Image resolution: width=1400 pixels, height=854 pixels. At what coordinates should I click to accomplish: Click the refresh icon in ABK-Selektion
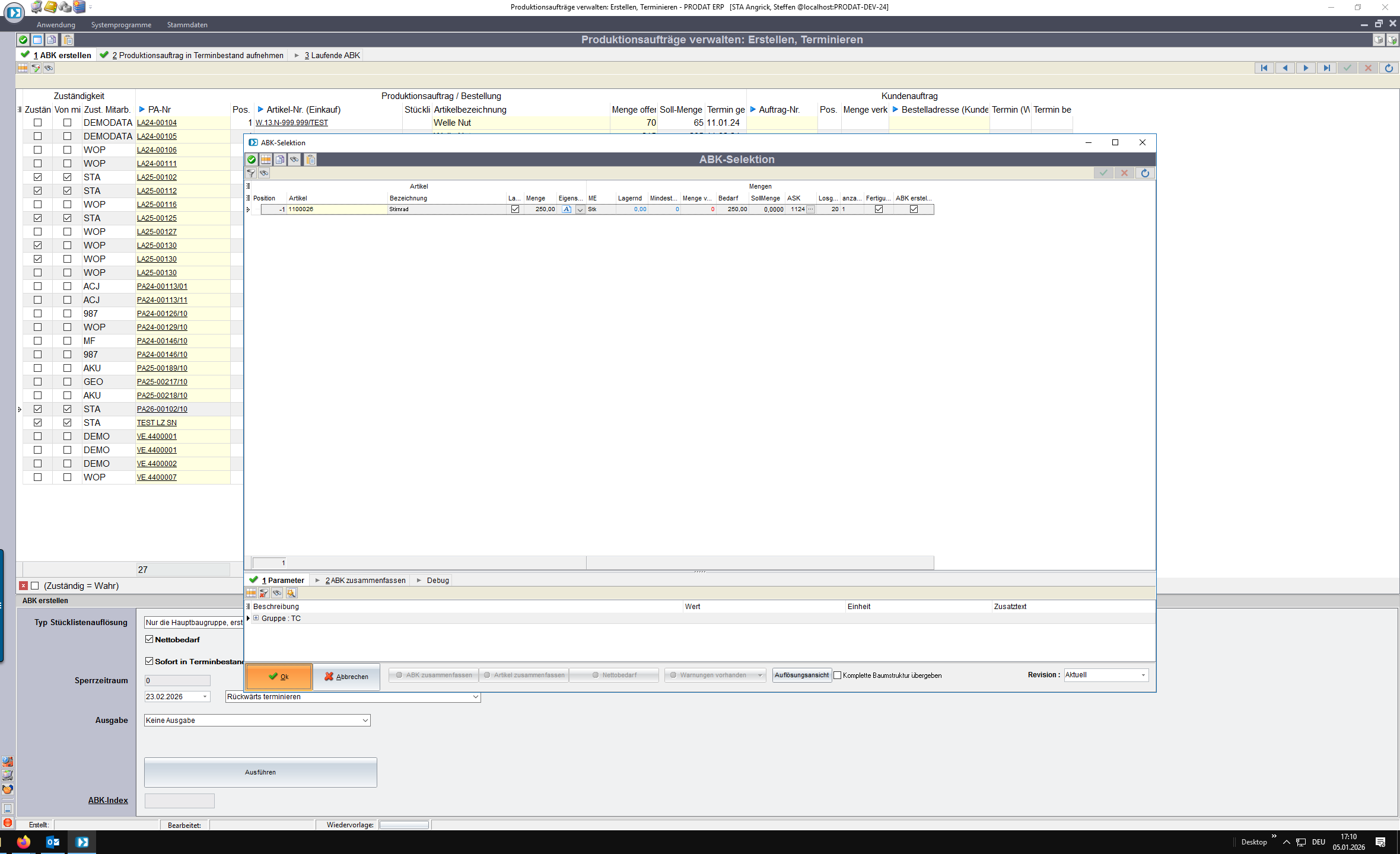(1145, 173)
